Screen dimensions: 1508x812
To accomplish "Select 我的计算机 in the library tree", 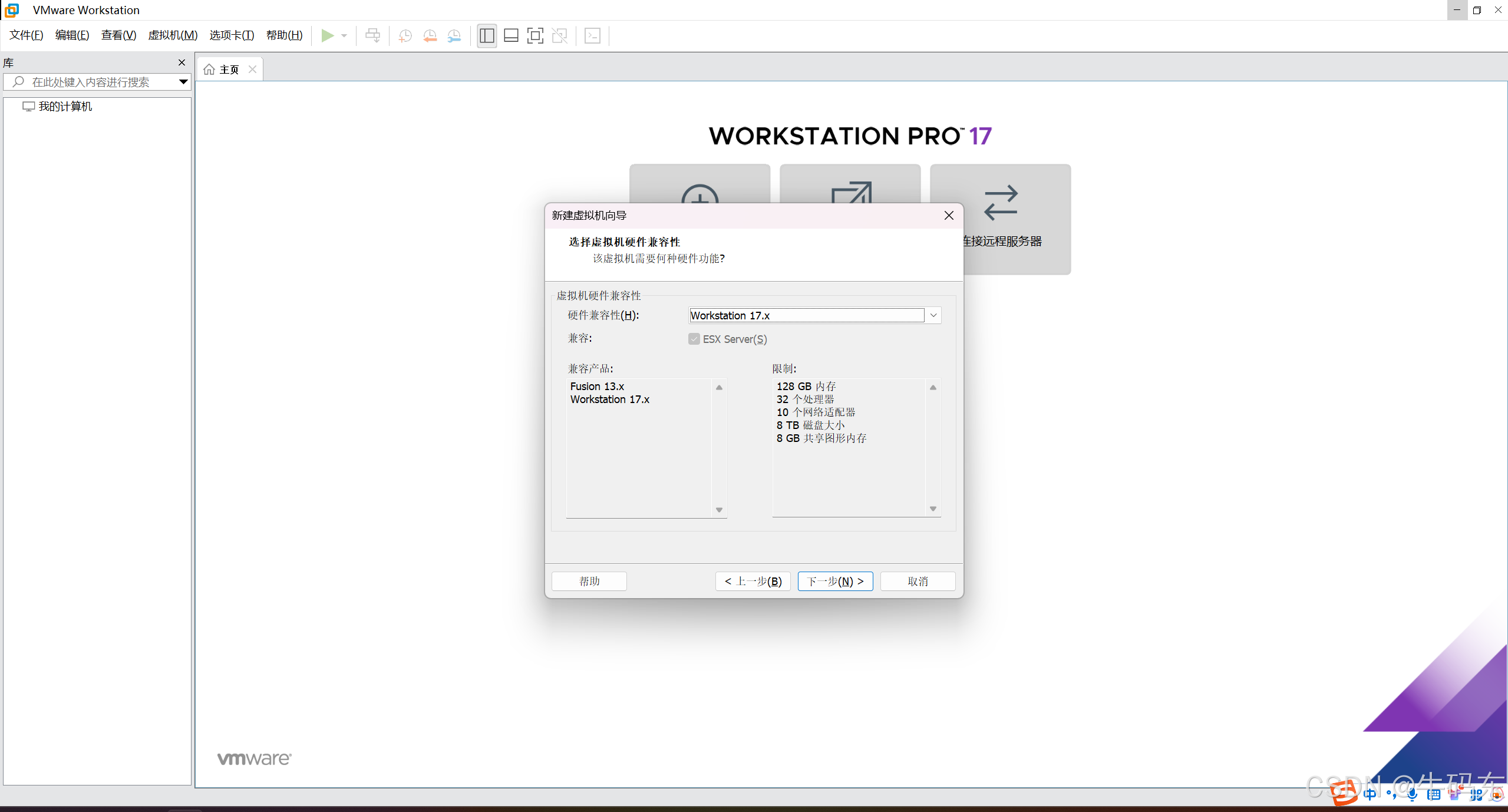I will click(65, 107).
